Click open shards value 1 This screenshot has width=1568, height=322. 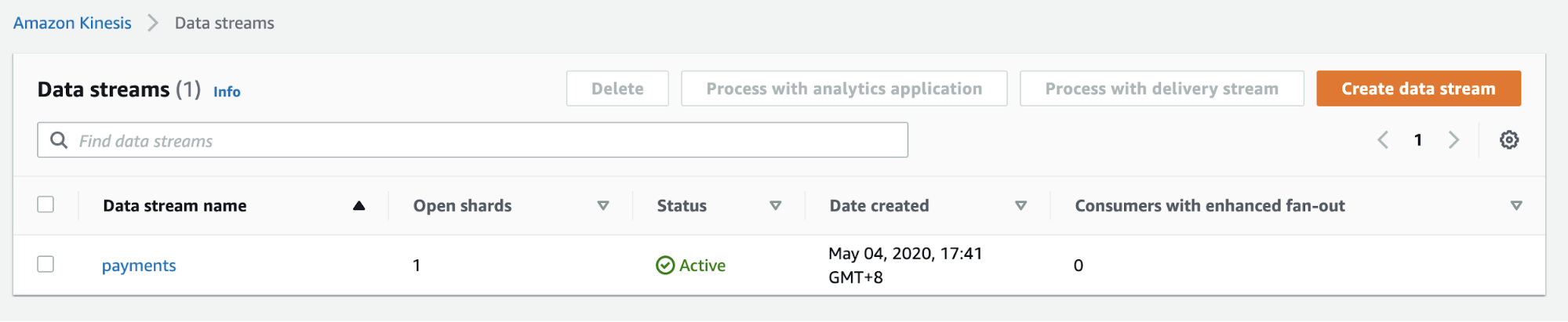coord(417,266)
